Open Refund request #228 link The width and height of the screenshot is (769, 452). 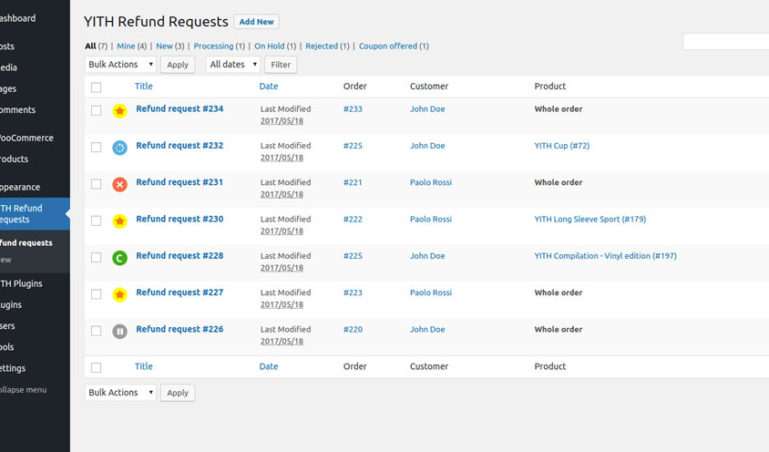(x=179, y=256)
